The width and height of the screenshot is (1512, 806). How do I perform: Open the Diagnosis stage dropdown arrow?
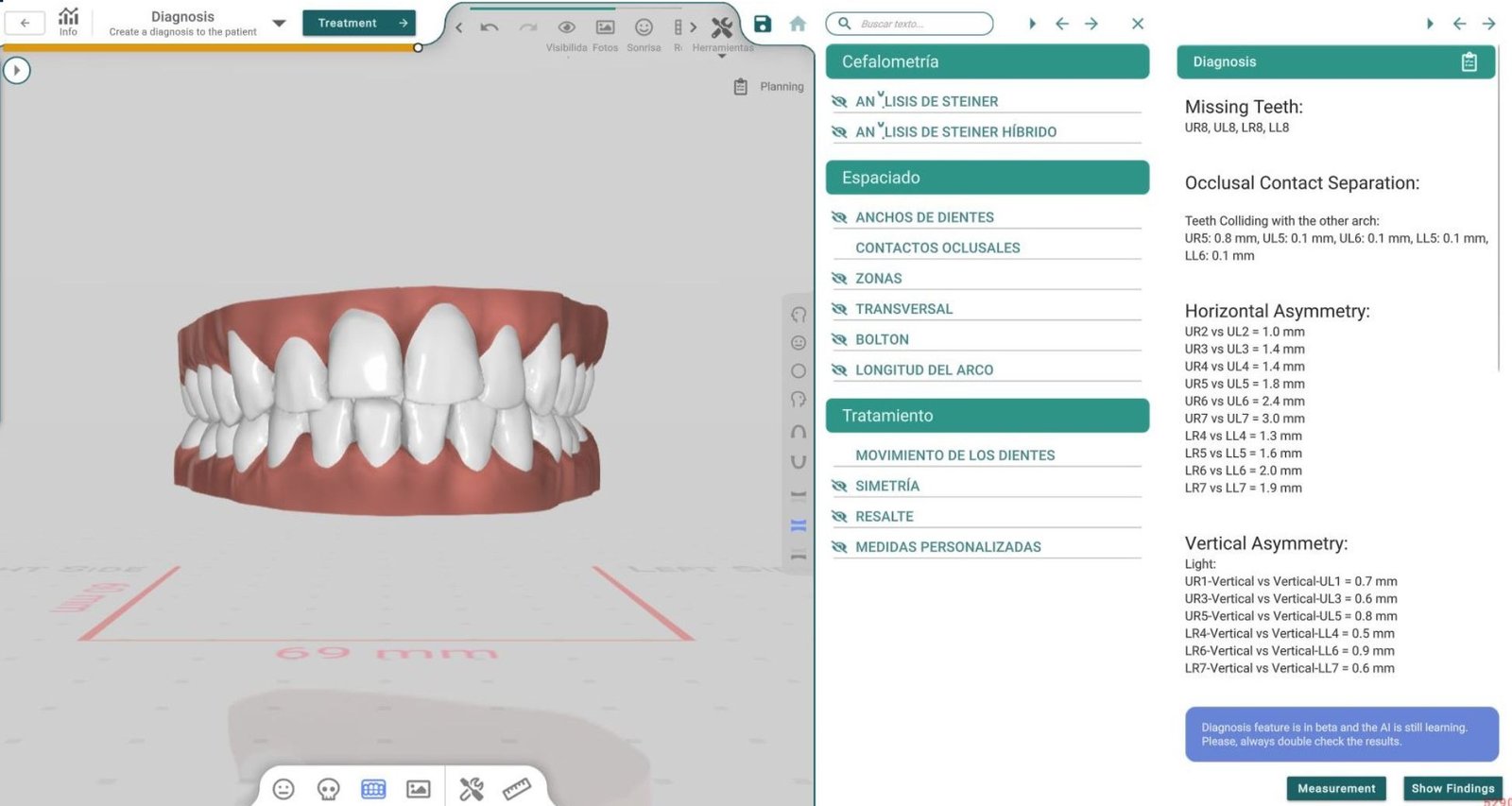point(279,24)
